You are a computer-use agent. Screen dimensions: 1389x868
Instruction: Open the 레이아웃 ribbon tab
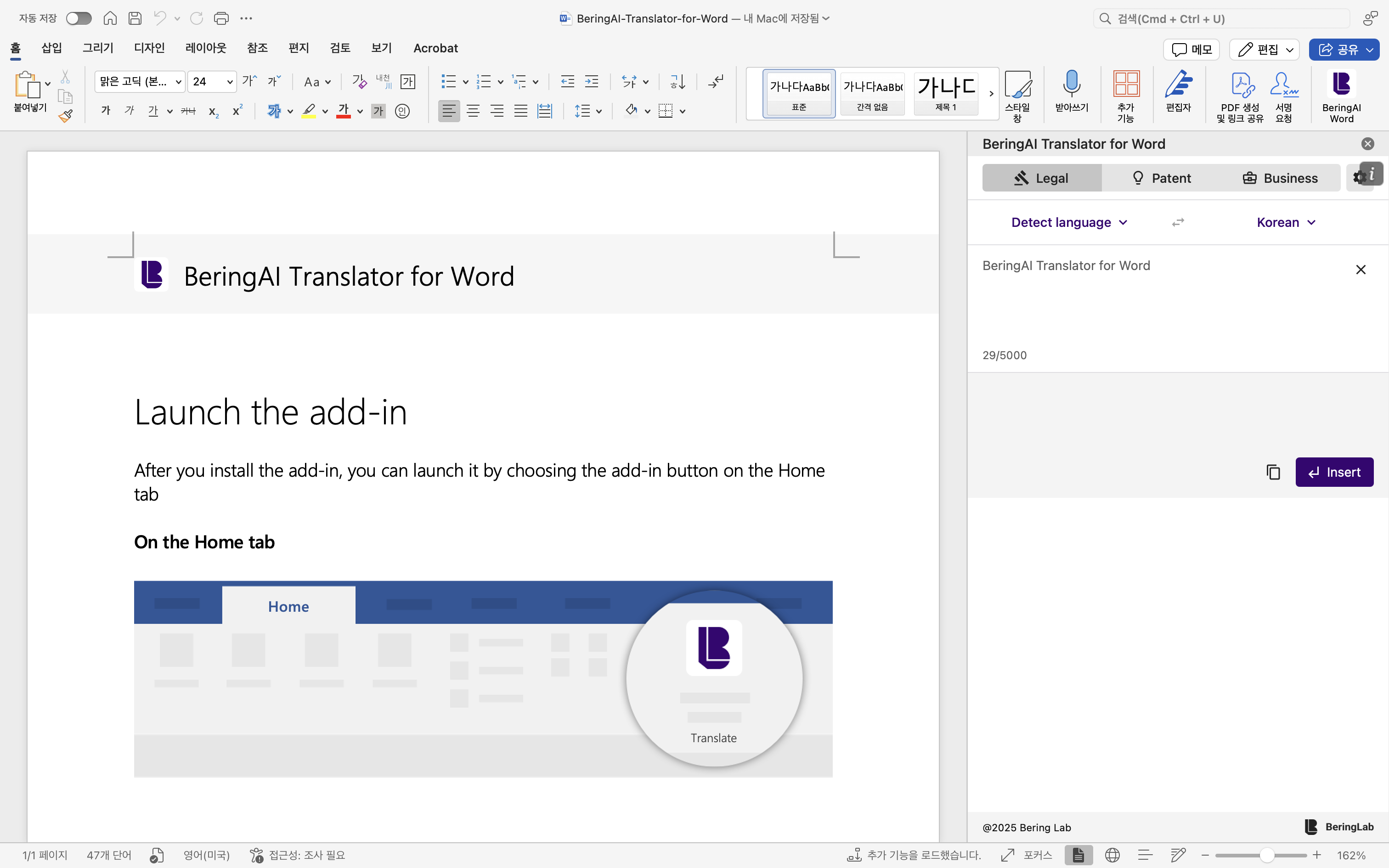click(x=205, y=48)
